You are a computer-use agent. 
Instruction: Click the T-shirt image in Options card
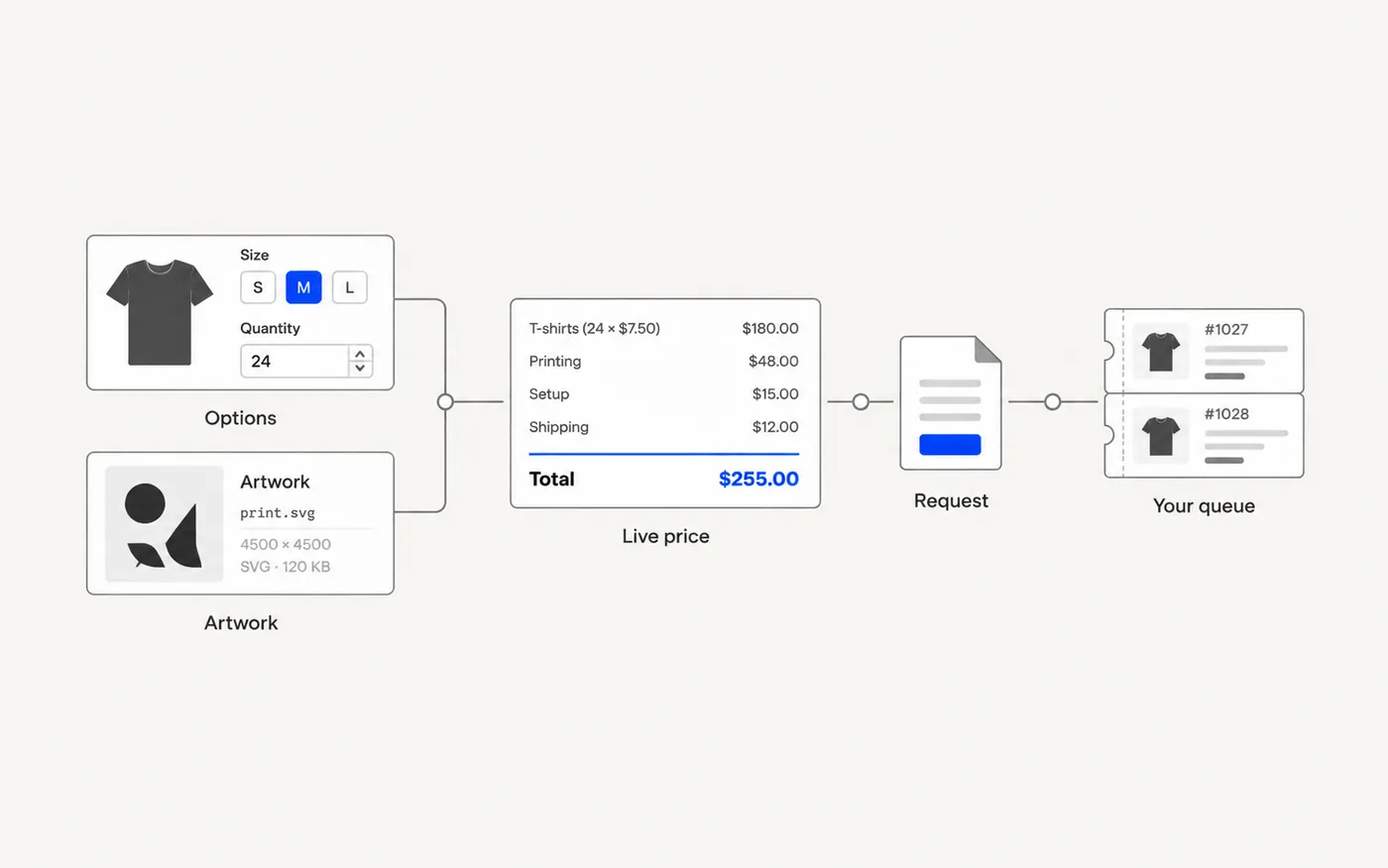[x=160, y=312]
